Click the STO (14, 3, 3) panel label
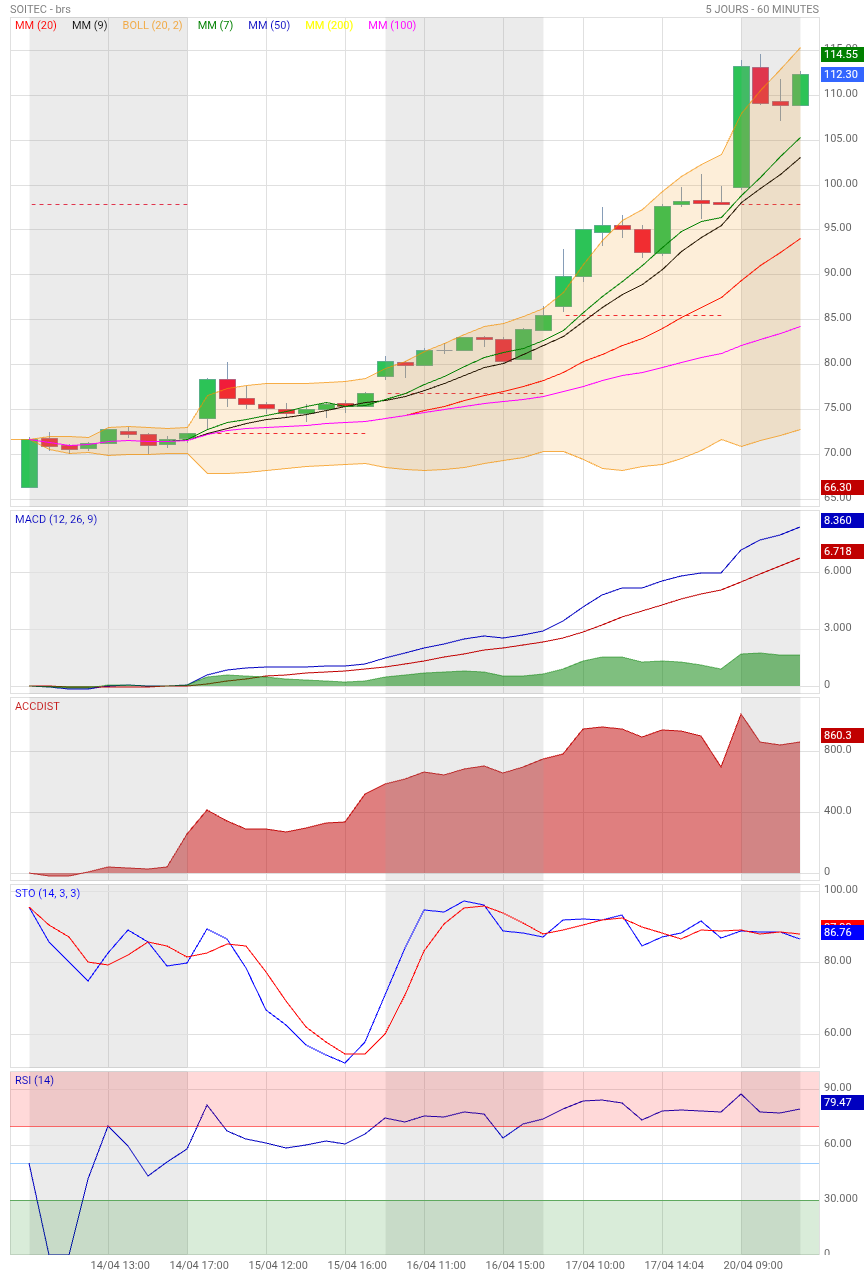Image resolution: width=864 pixels, height=1275 pixels. click(x=47, y=893)
